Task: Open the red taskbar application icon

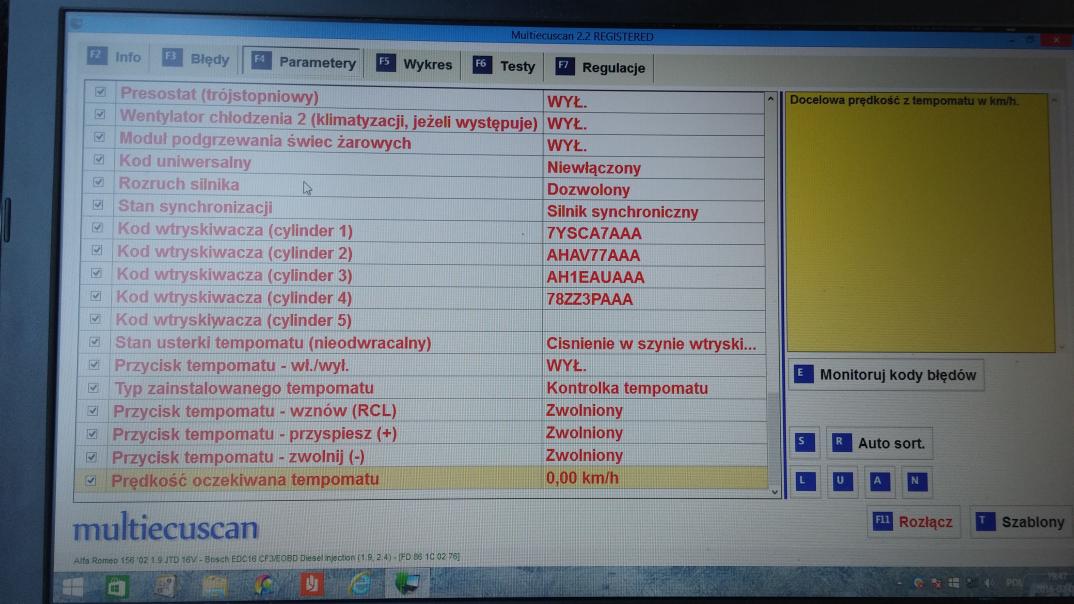Action: pos(312,585)
